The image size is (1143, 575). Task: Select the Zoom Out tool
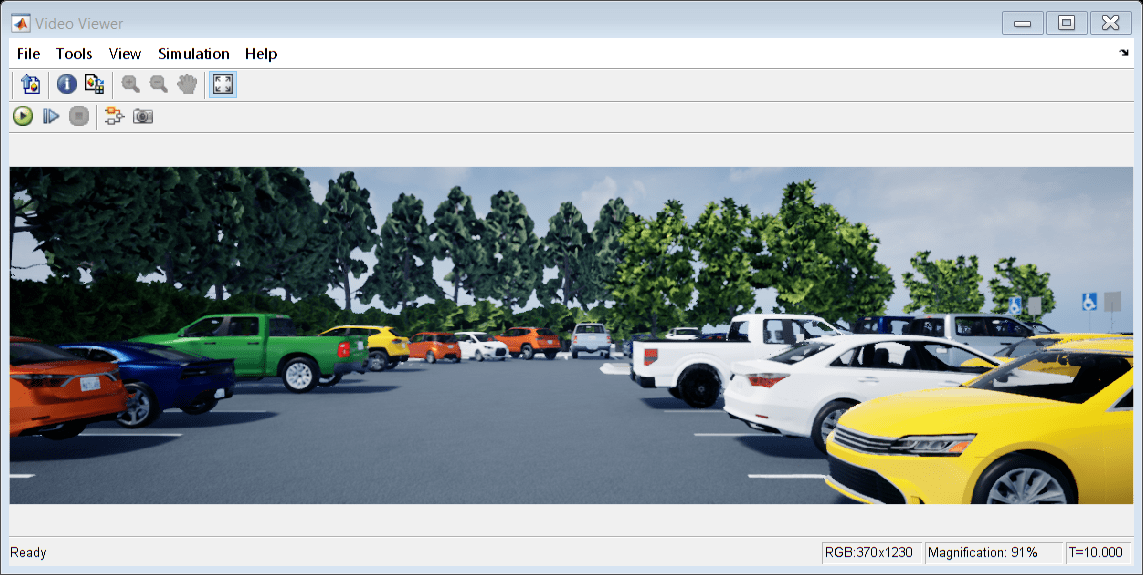coord(158,85)
